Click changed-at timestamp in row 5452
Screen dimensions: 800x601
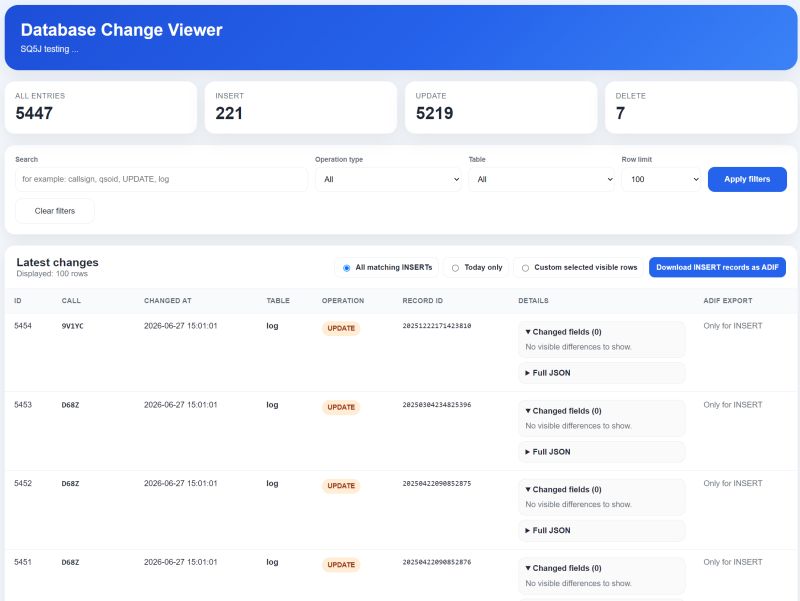[181, 483]
